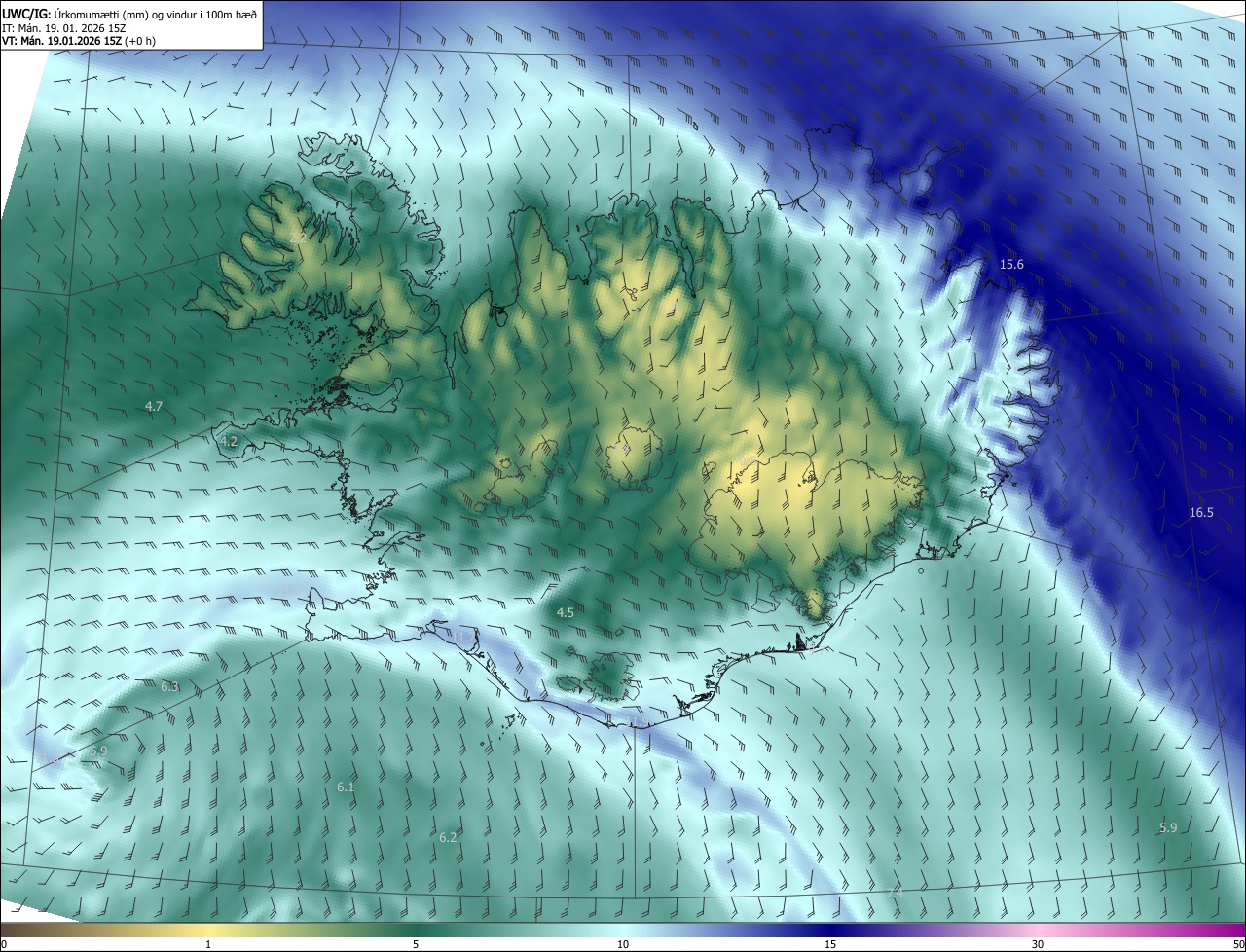The height and width of the screenshot is (952, 1246).
Task: Click the color scale label '50'
Action: click(x=1238, y=944)
